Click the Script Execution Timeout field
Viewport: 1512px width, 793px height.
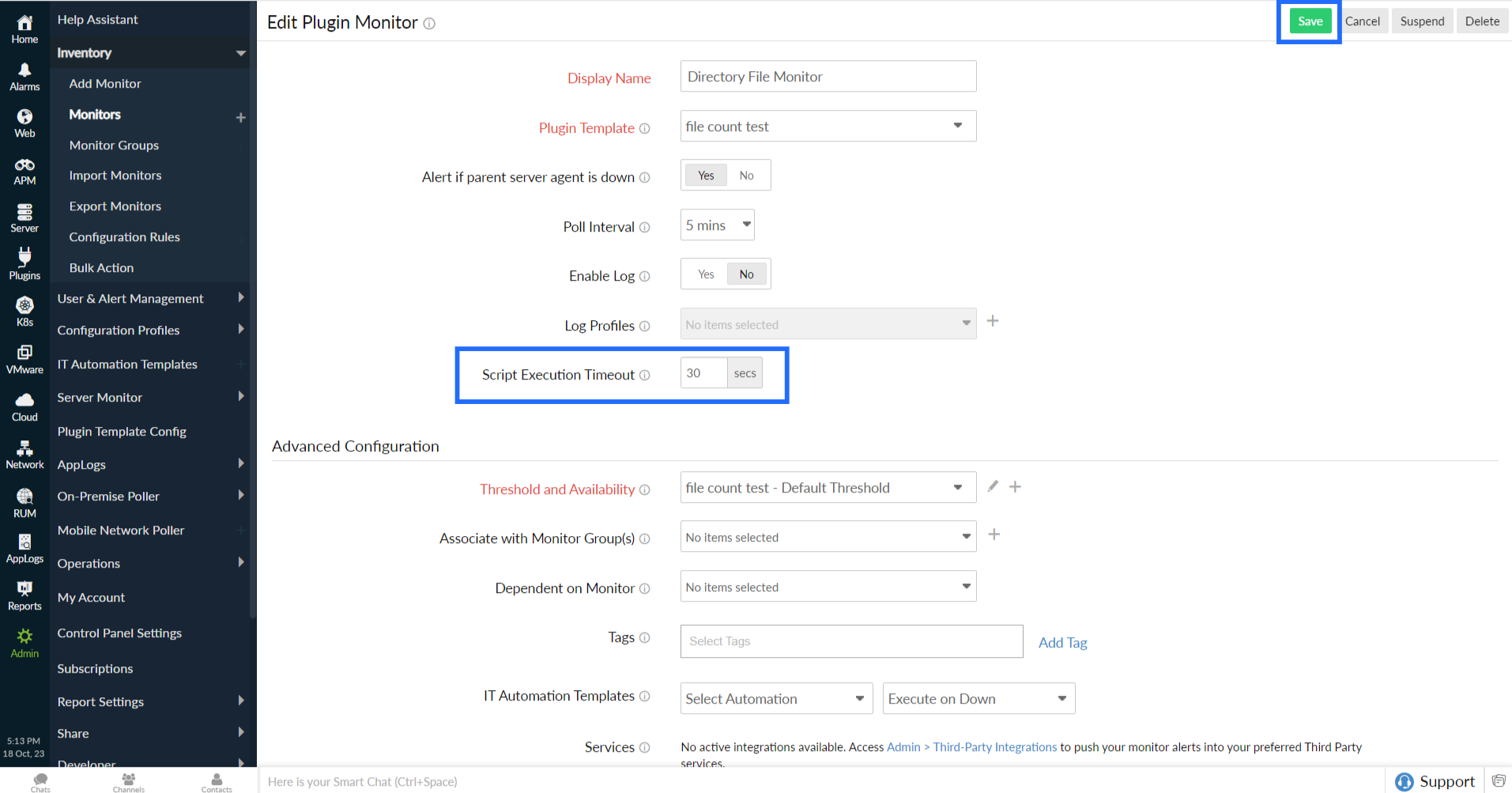703,373
